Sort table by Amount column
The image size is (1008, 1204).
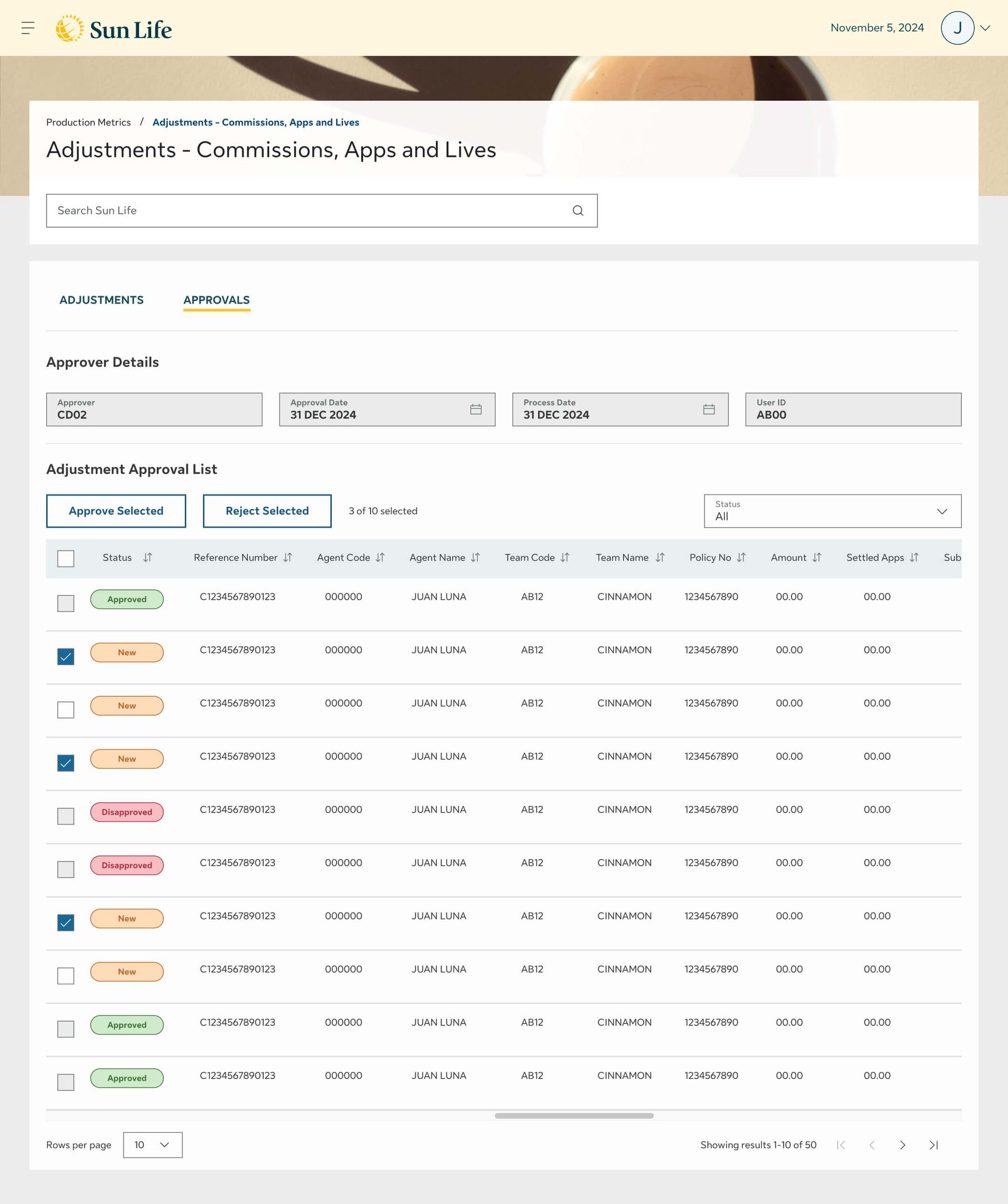[817, 557]
